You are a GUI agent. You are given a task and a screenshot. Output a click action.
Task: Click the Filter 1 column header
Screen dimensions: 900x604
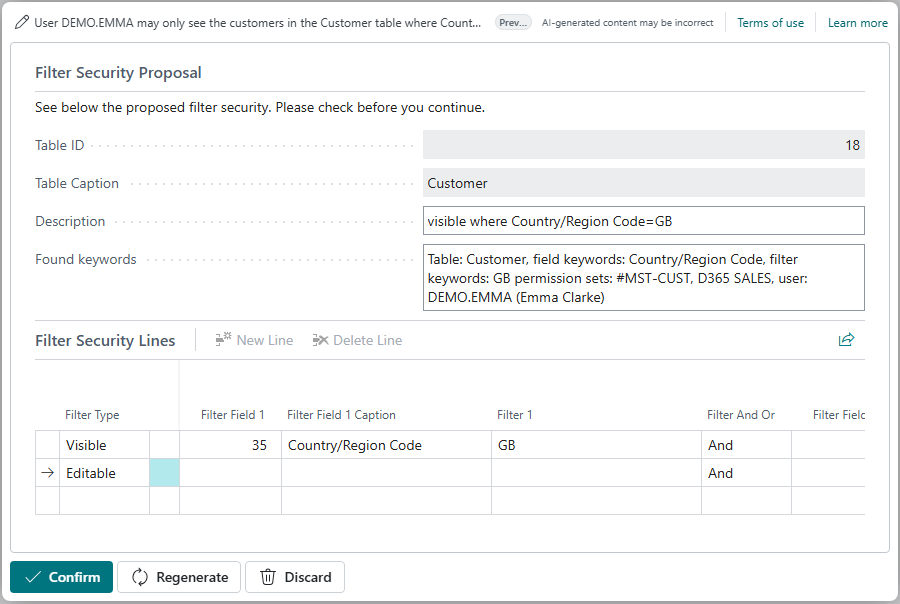pyautogui.click(x=514, y=415)
